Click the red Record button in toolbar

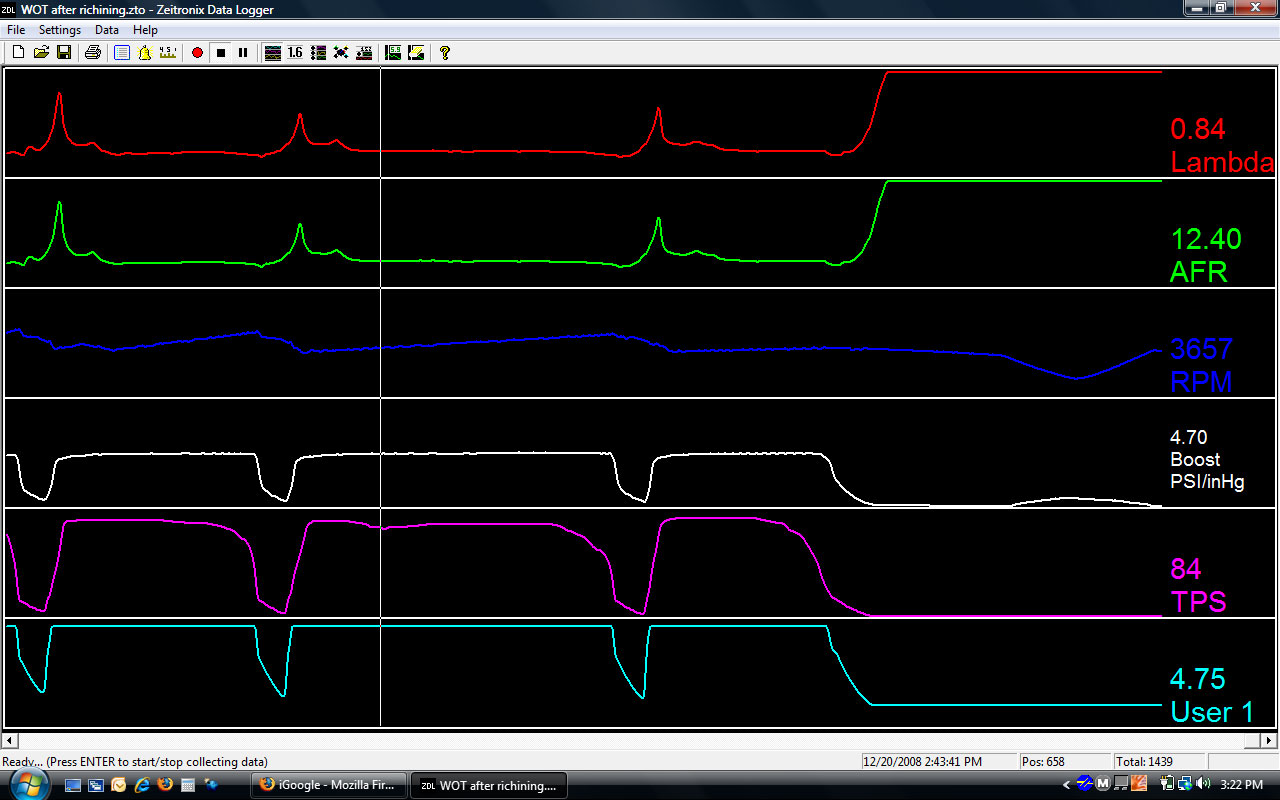tap(197, 52)
